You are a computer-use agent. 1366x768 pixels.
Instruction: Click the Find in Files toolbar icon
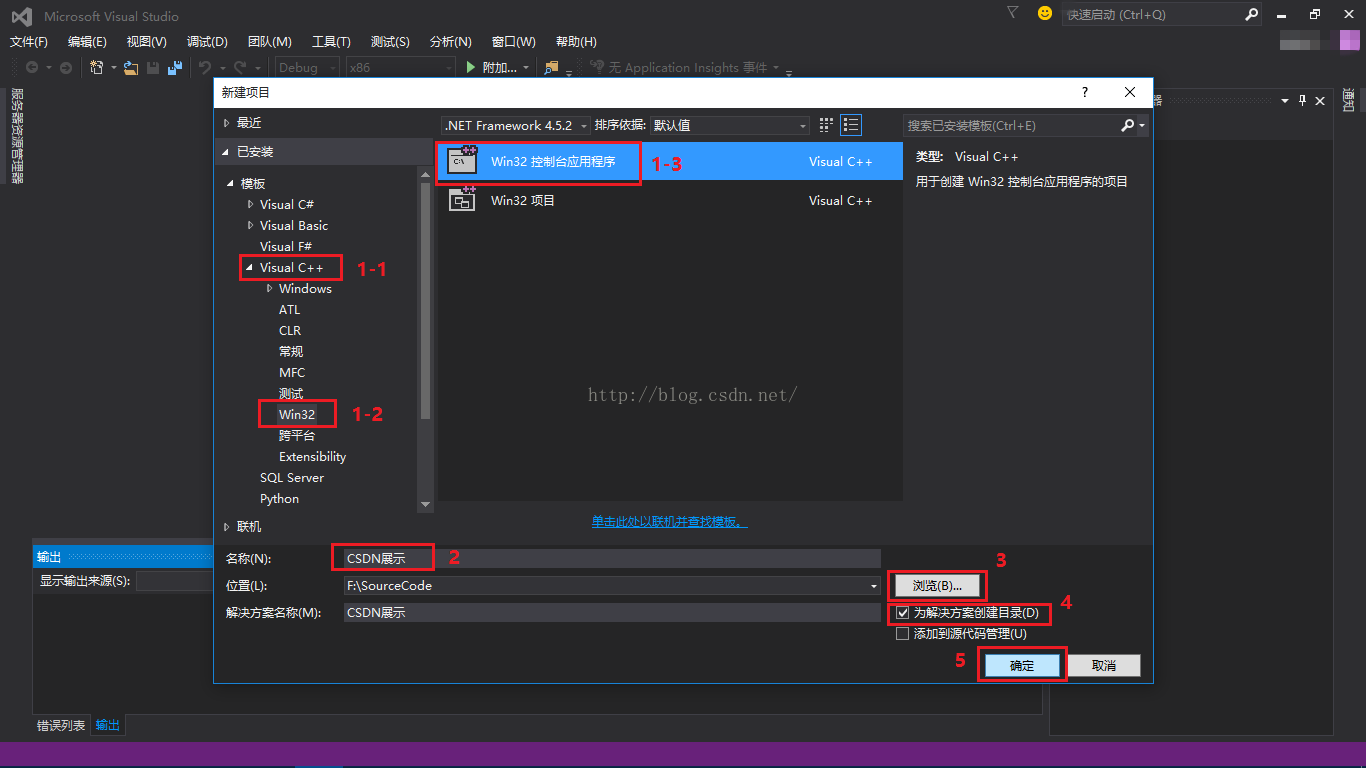click(551, 67)
